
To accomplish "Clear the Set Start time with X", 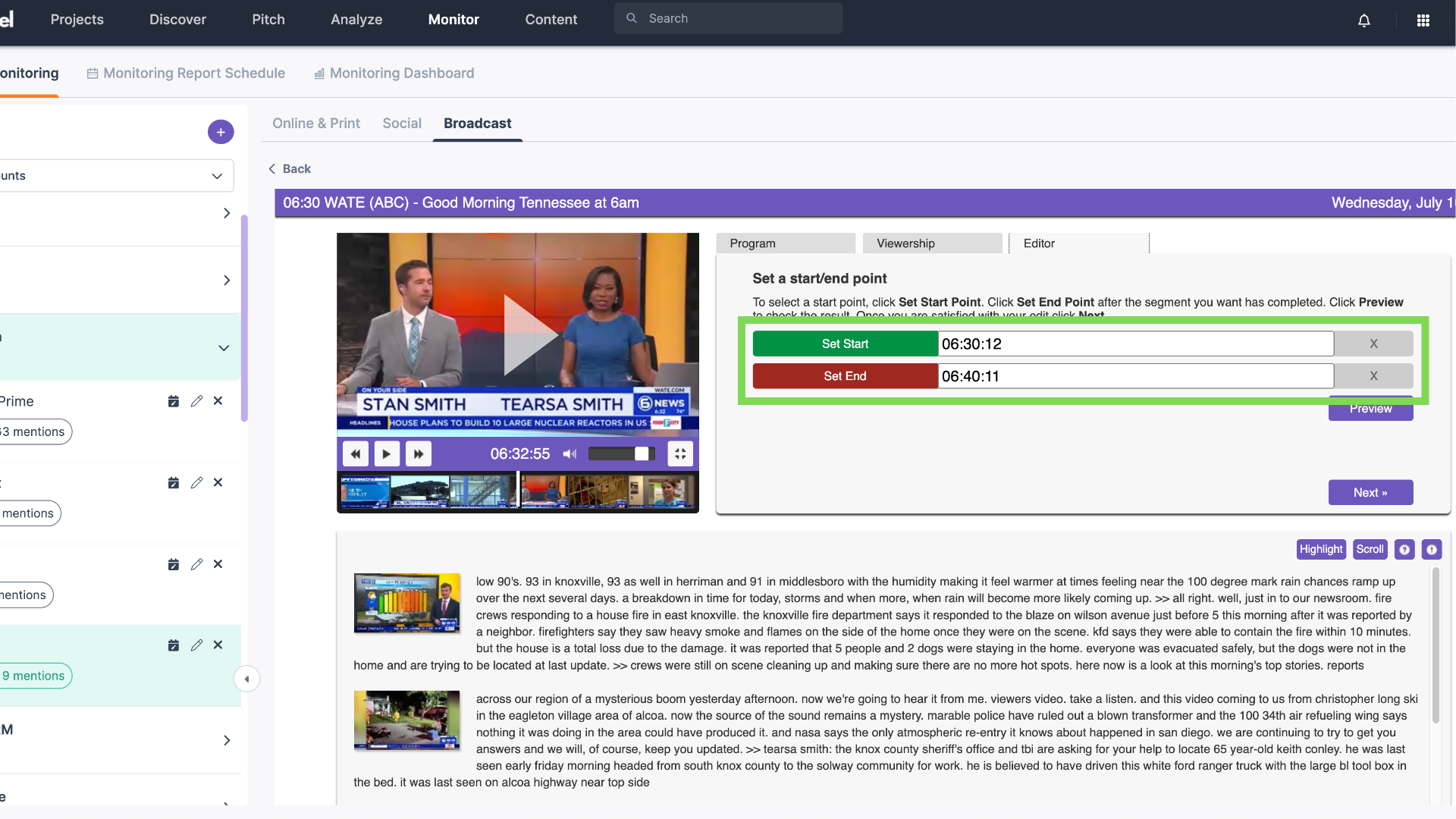I will pos(1373,344).
